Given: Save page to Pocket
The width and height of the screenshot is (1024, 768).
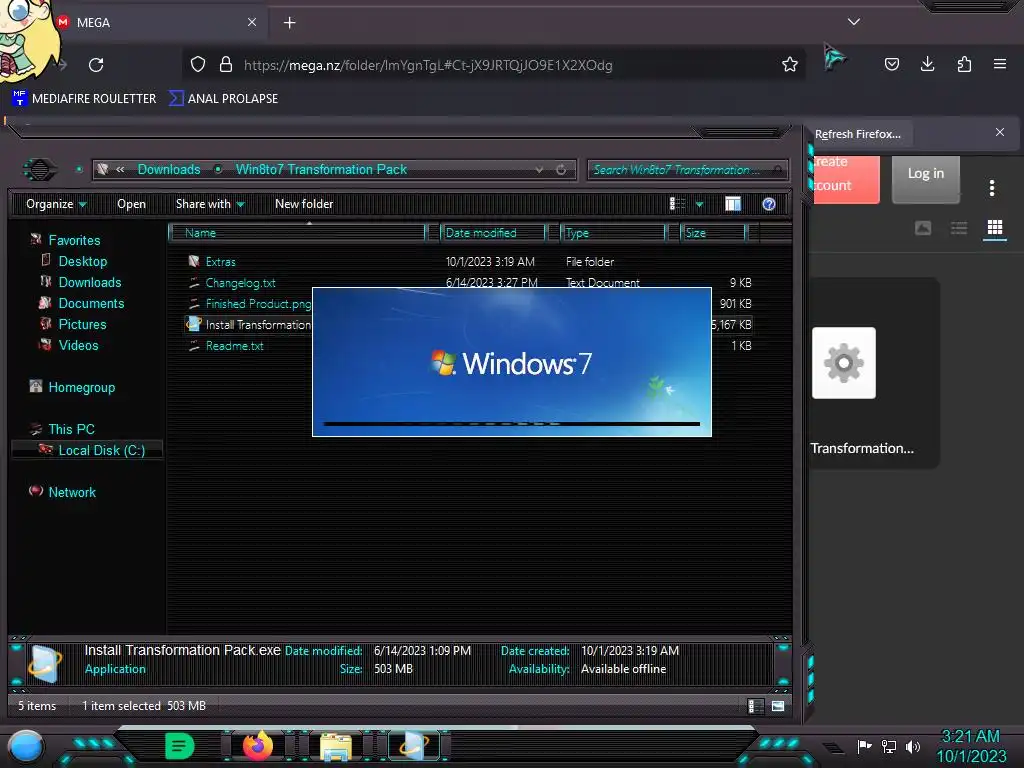Looking at the screenshot, I should [891, 64].
